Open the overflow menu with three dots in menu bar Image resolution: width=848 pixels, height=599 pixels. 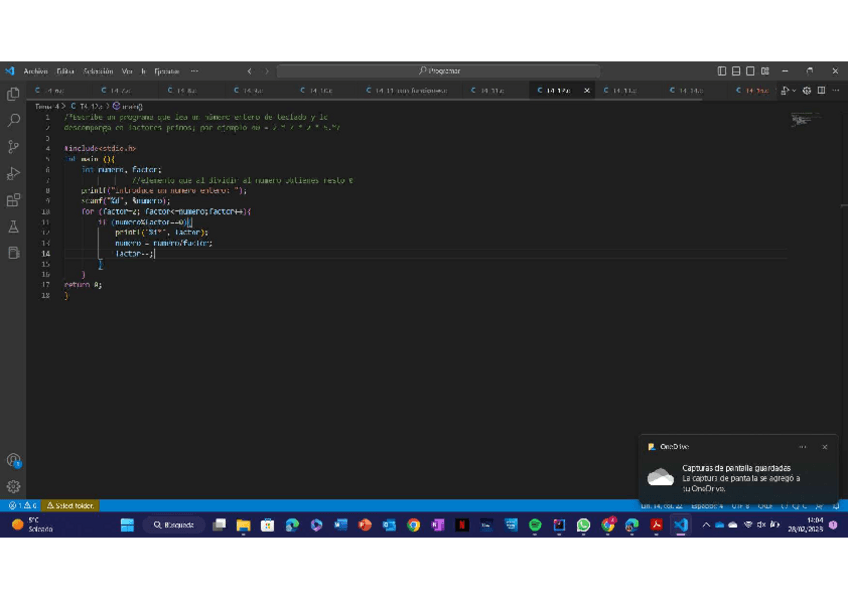pos(194,71)
